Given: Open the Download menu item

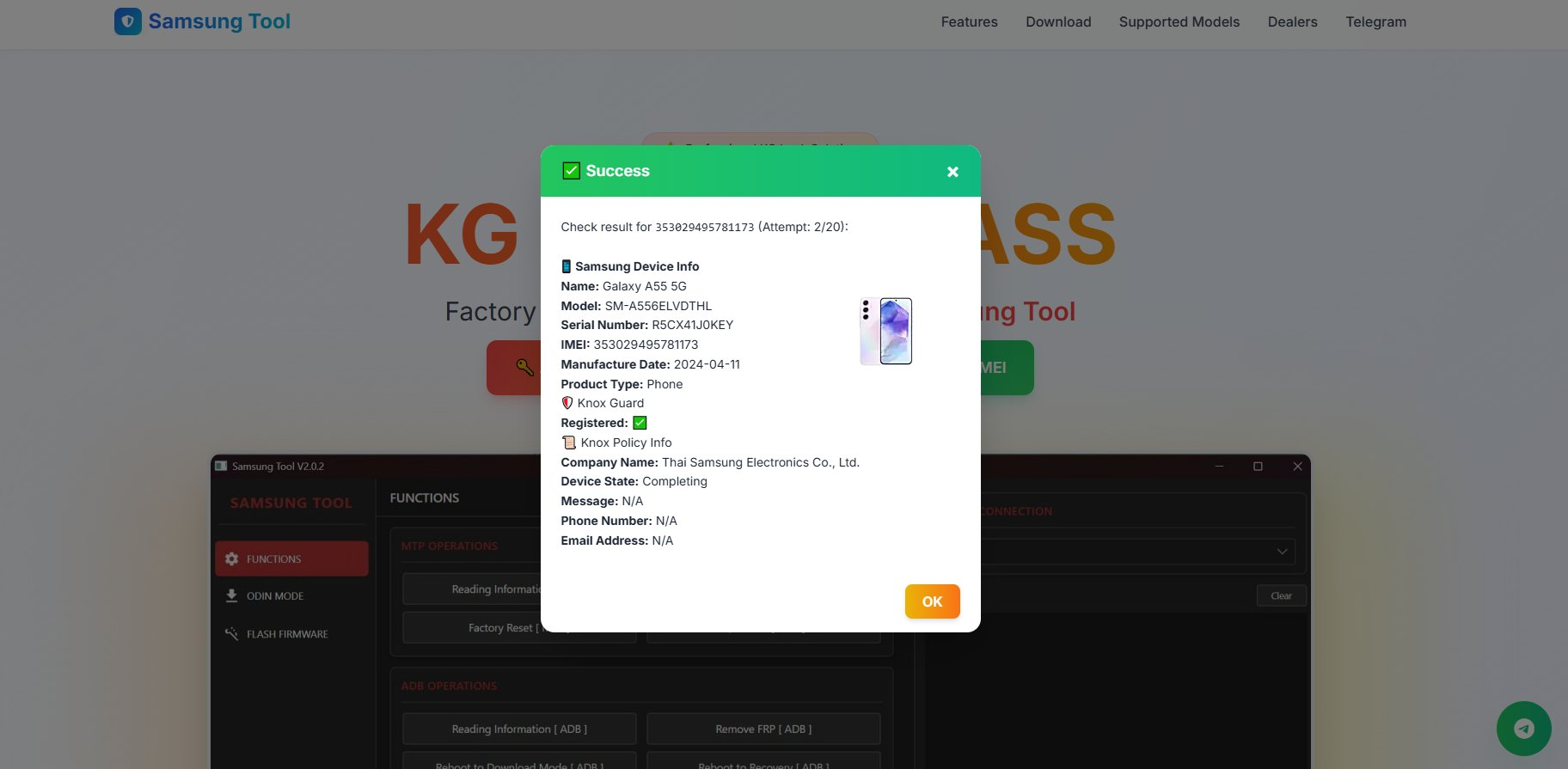Looking at the screenshot, I should [x=1058, y=22].
